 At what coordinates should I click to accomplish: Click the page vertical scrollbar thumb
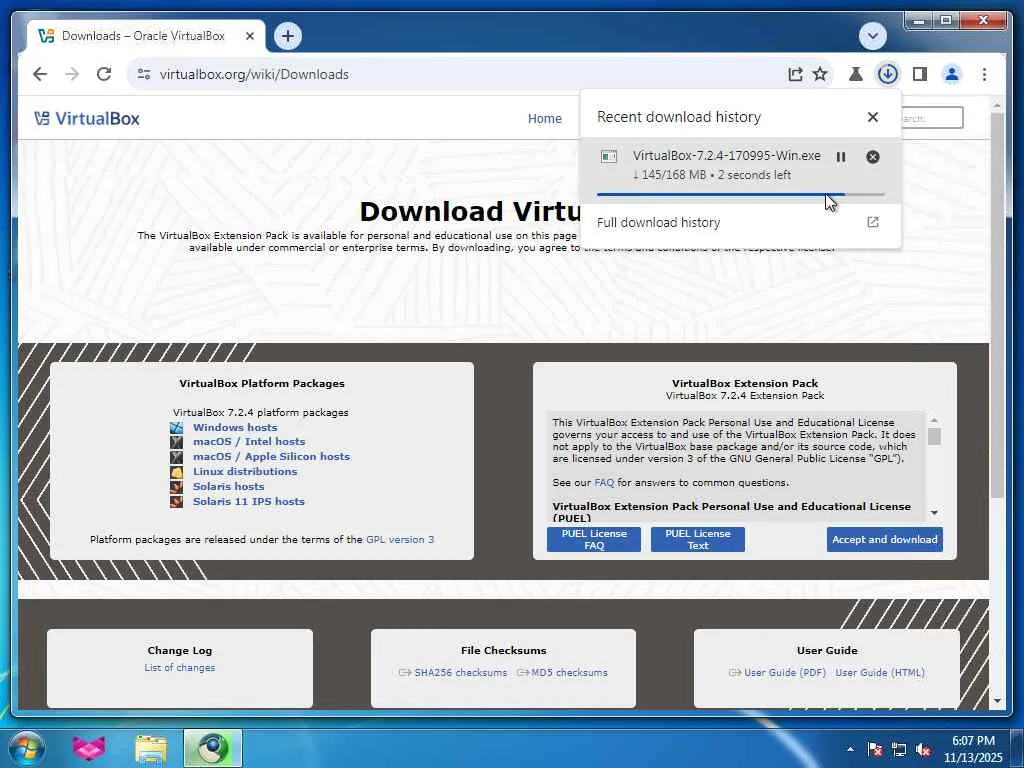(x=997, y=305)
